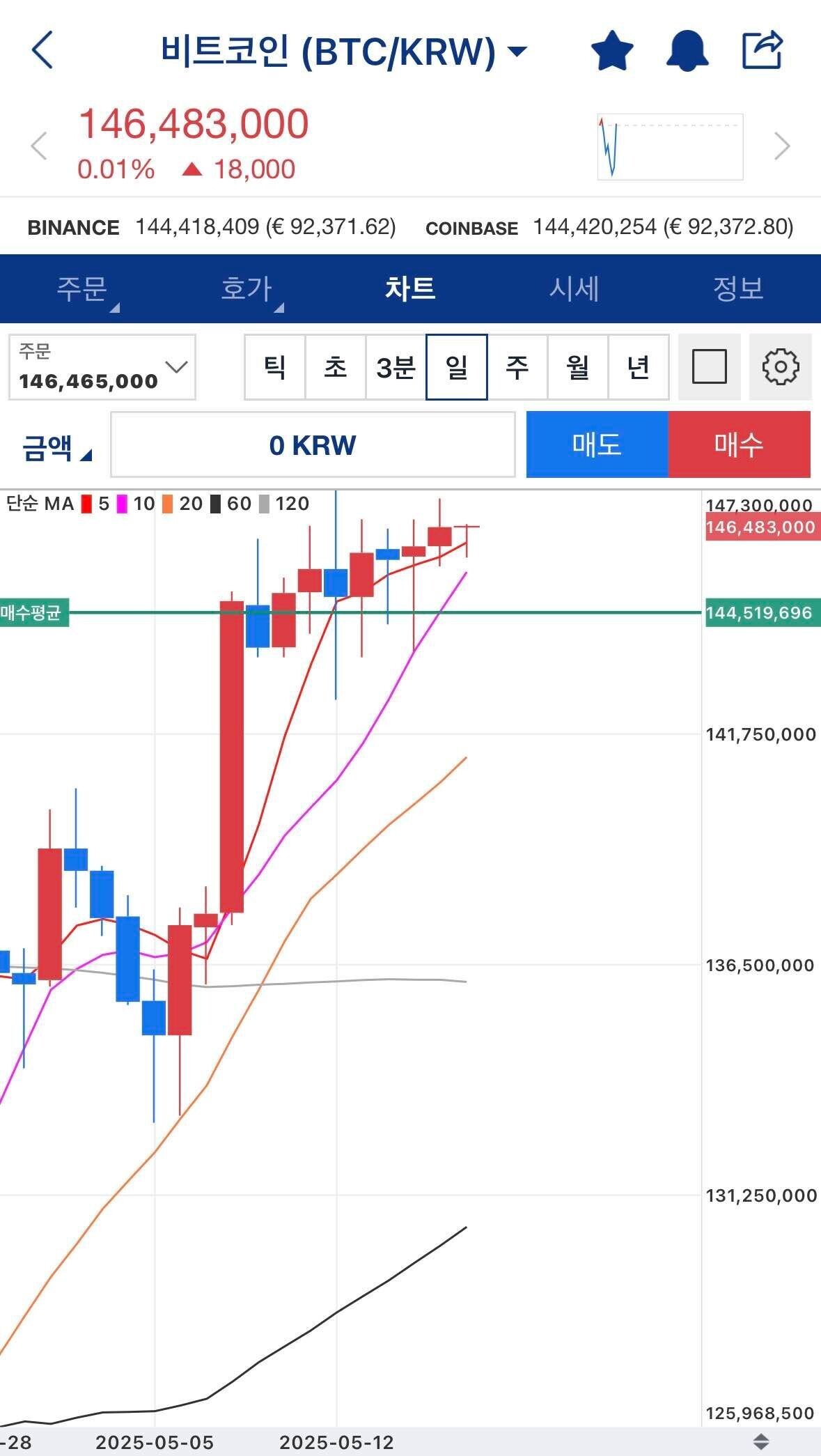The image size is (821, 1456).
Task: Select the 일 (day) chart interval
Action: pos(457,367)
